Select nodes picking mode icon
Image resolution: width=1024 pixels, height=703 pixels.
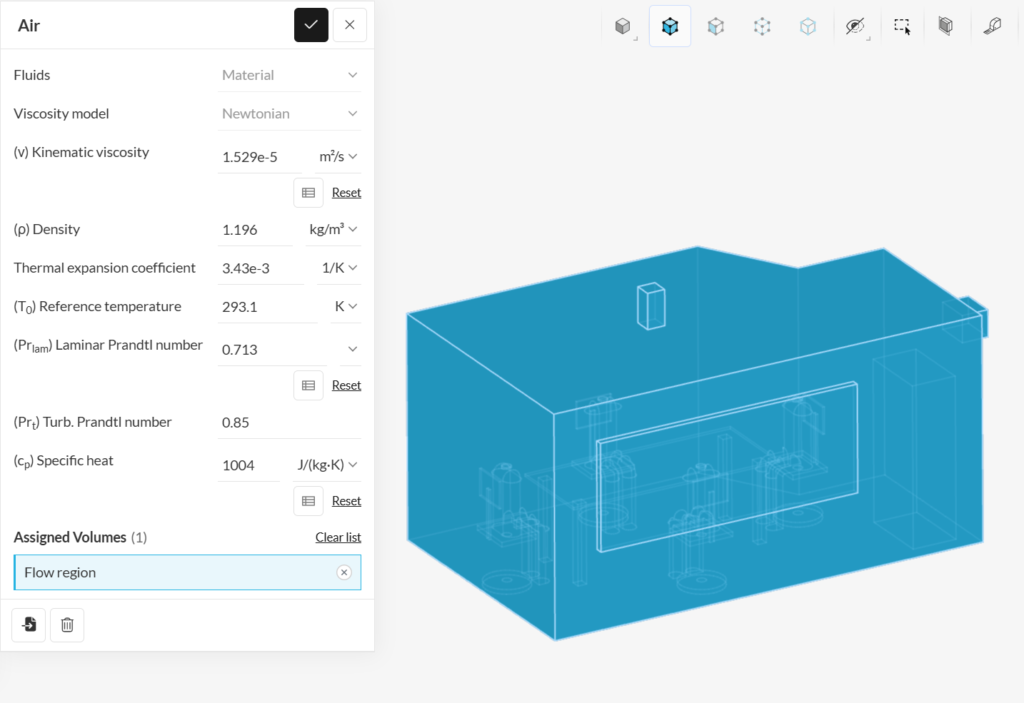click(x=762, y=26)
